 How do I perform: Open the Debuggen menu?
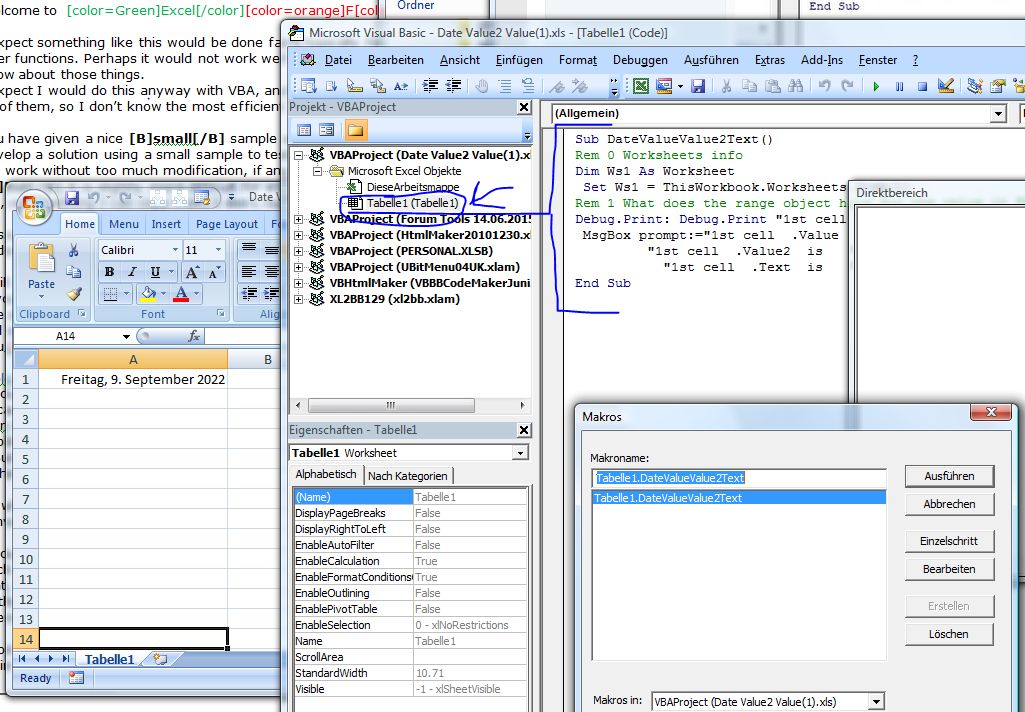[640, 60]
